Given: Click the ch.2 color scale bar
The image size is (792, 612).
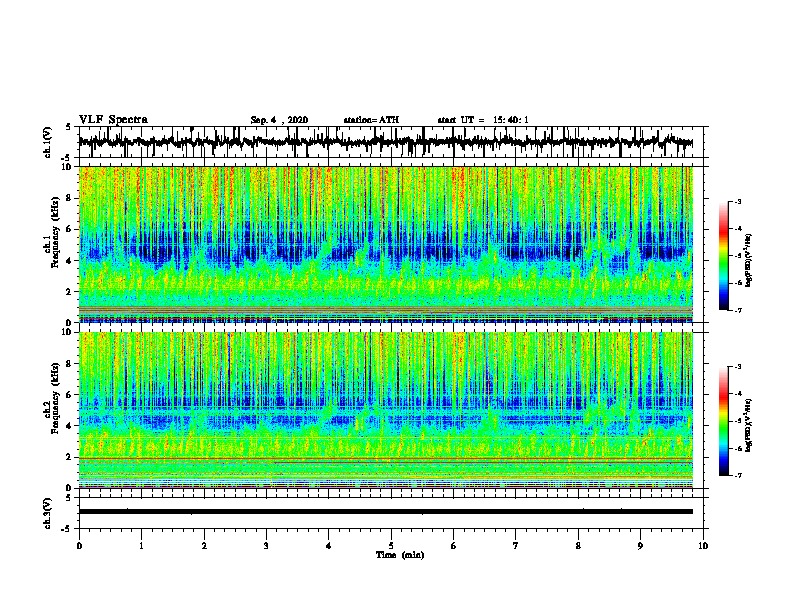Looking at the screenshot, I should click(724, 421).
